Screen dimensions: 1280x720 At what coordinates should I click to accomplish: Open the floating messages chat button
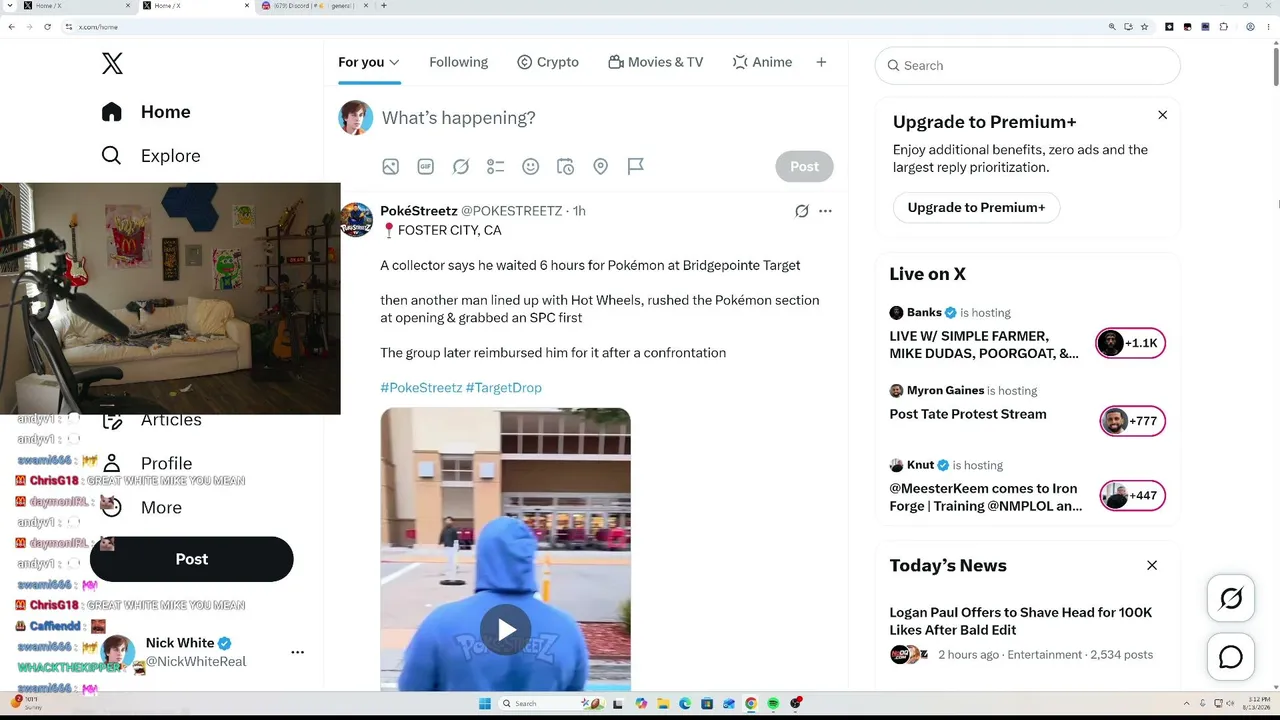[x=1231, y=657]
